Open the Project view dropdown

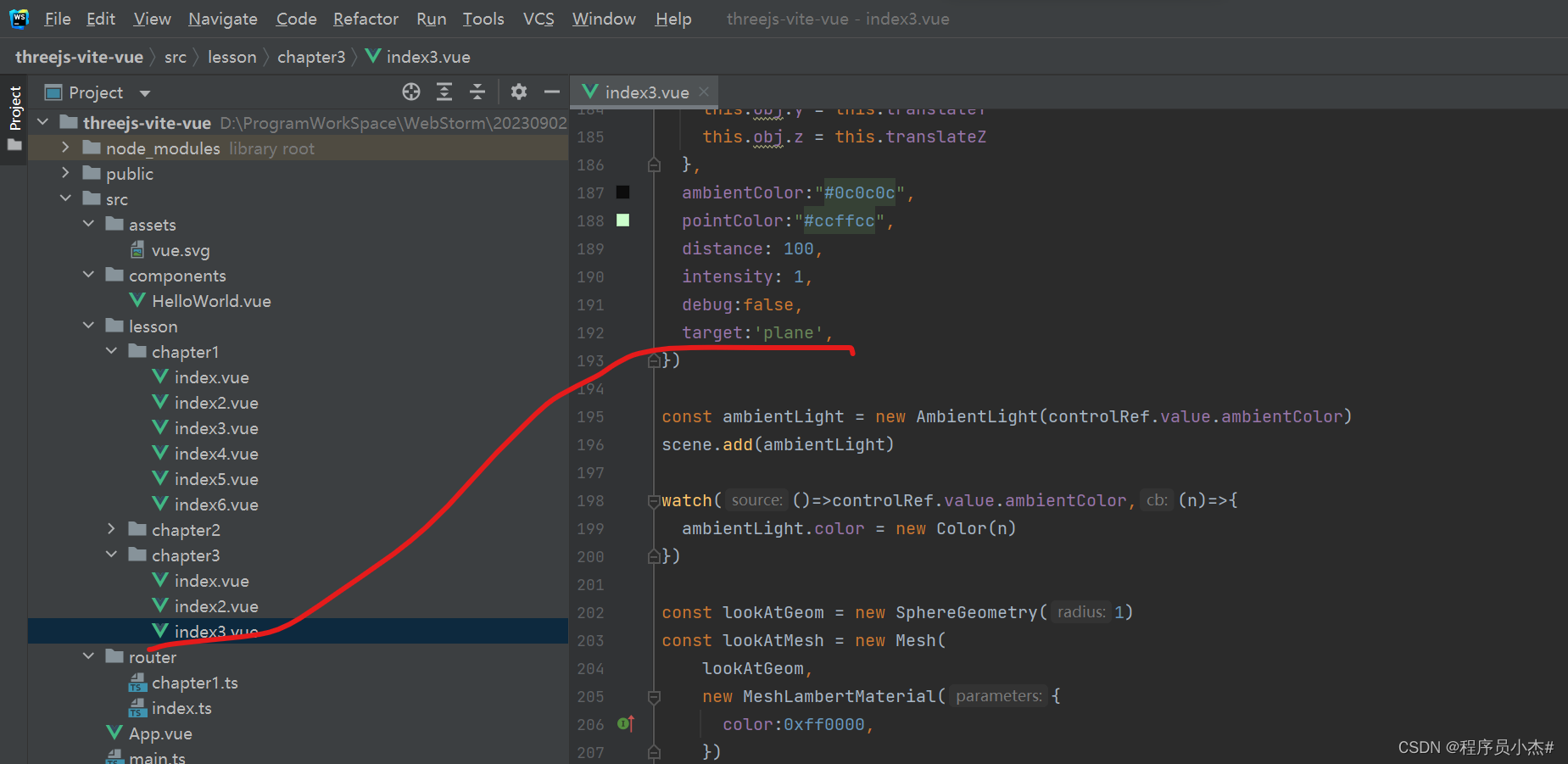(x=145, y=92)
